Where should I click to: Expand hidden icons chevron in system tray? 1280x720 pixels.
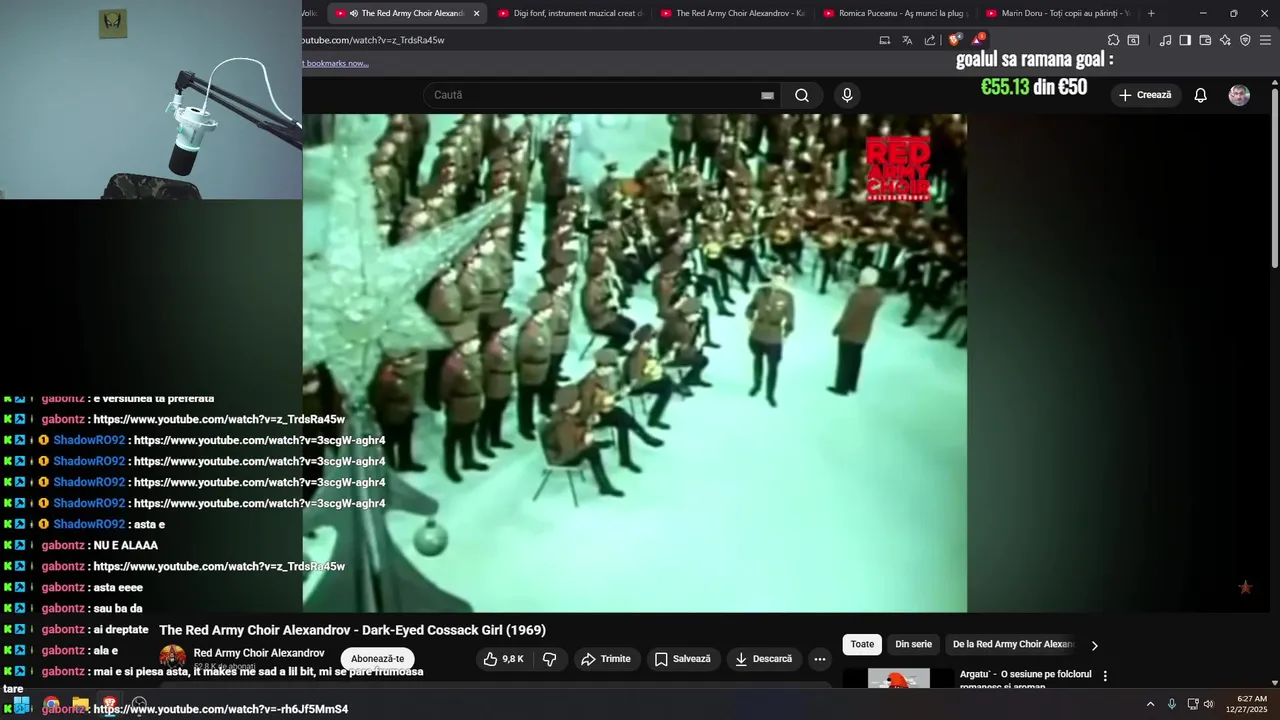[1150, 704]
